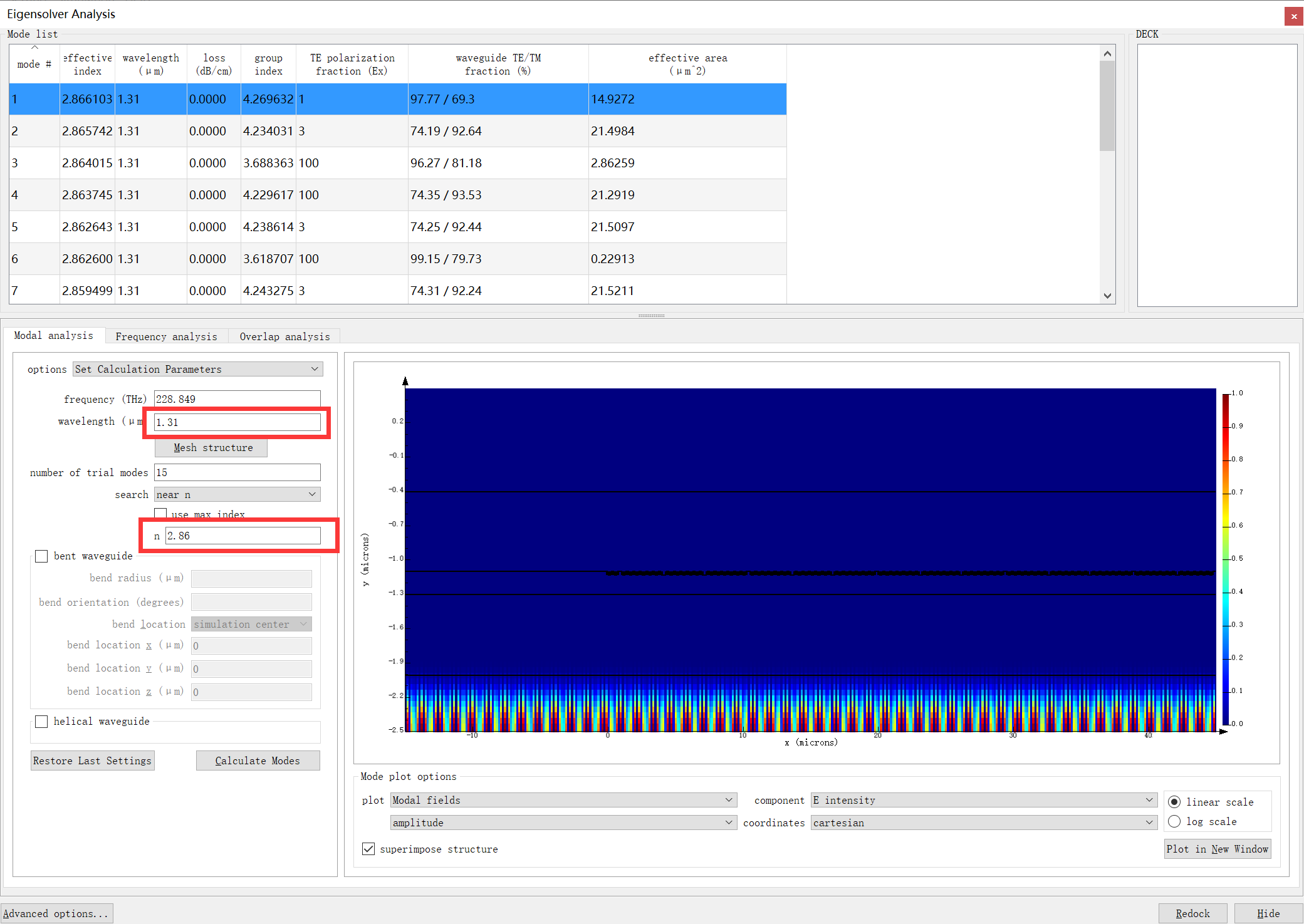Select log scale radio button
This screenshot has width=1304, height=924.
coord(1174,821)
